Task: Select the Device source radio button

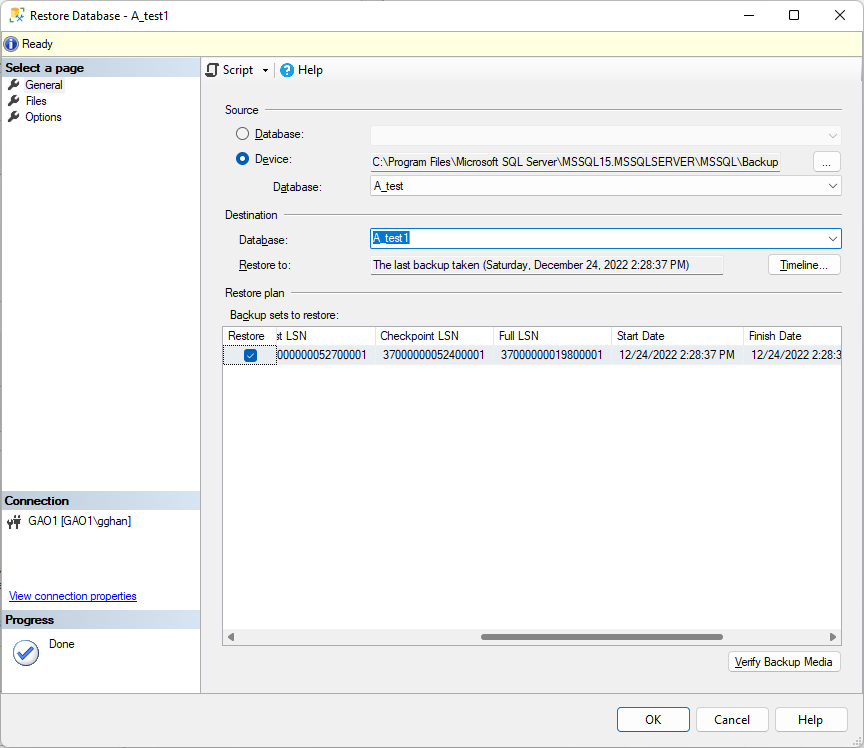Action: point(241,159)
